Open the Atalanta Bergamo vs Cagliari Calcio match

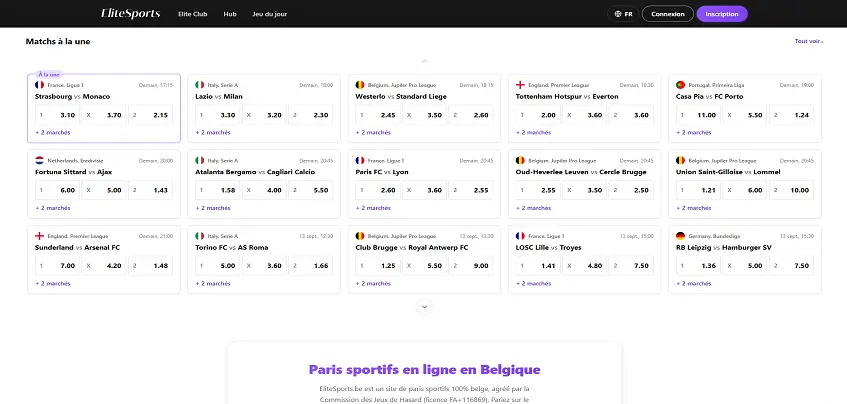click(x=255, y=172)
